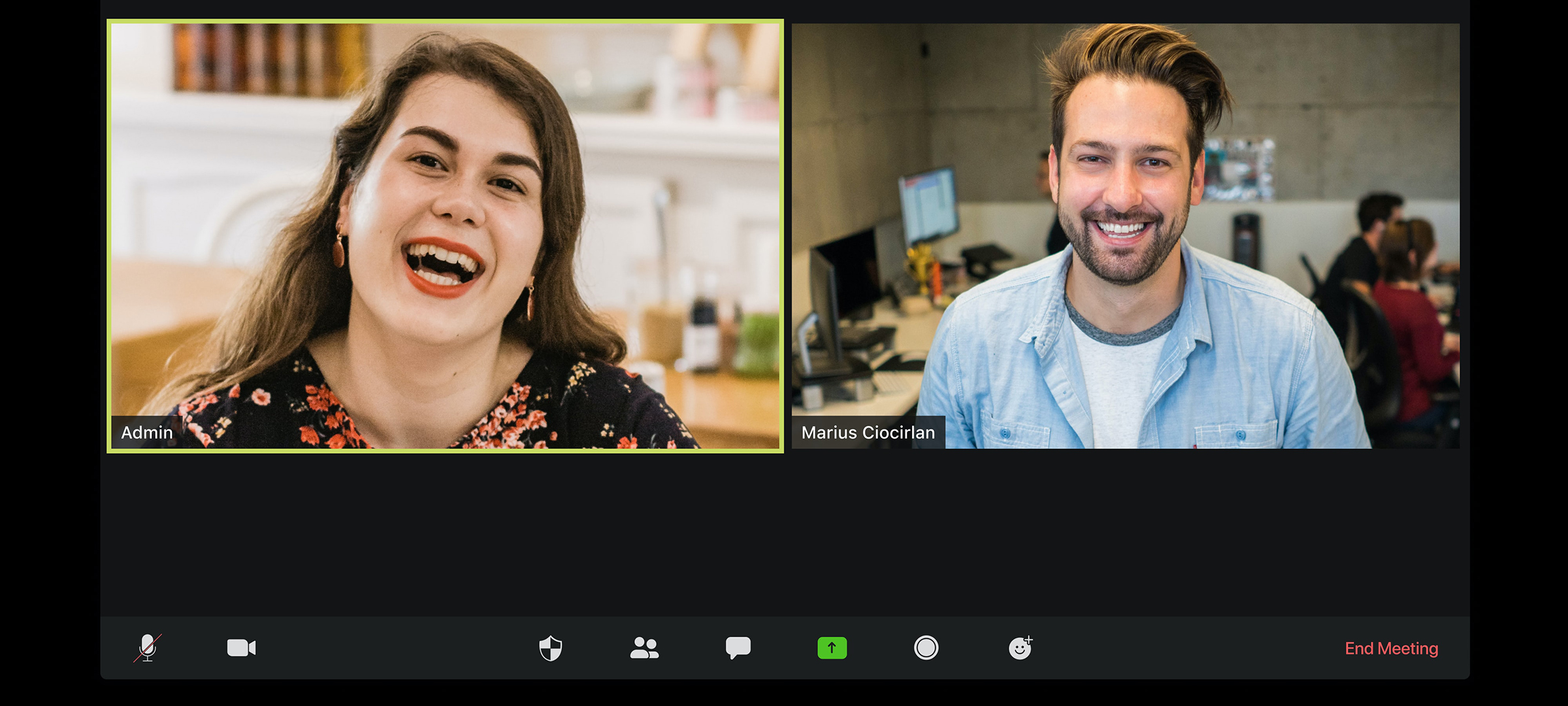The image size is (1568, 706).
Task: Open the Chat speech bubble
Action: (x=738, y=648)
